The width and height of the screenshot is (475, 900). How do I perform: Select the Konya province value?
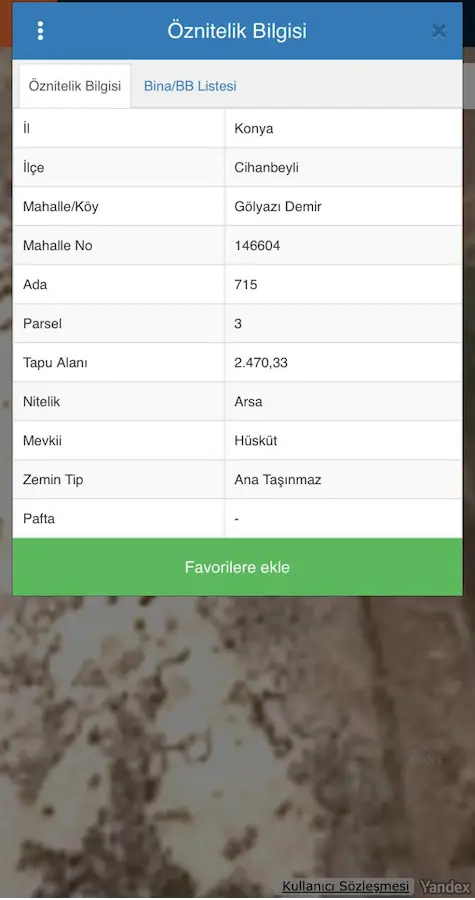point(254,129)
